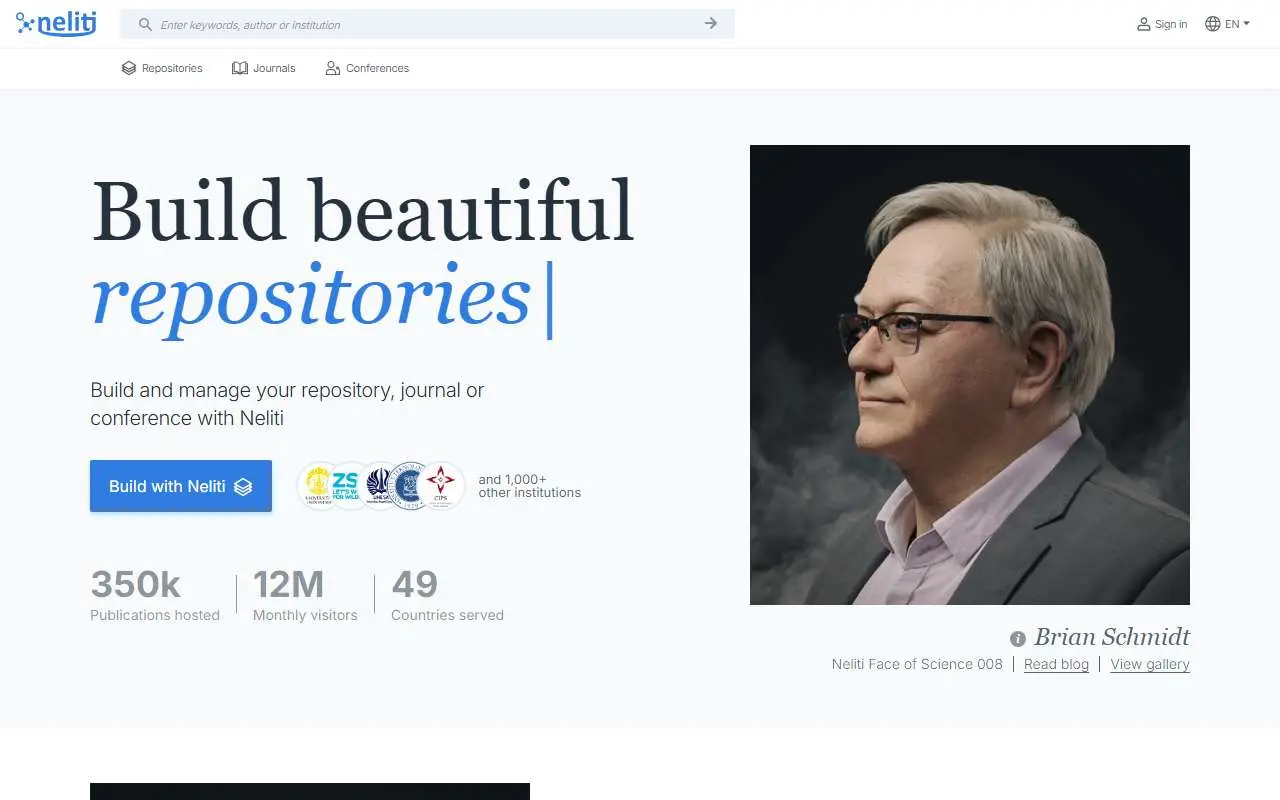Click the search magnifier icon
This screenshot has height=800, width=1280.
pyautogui.click(x=146, y=24)
